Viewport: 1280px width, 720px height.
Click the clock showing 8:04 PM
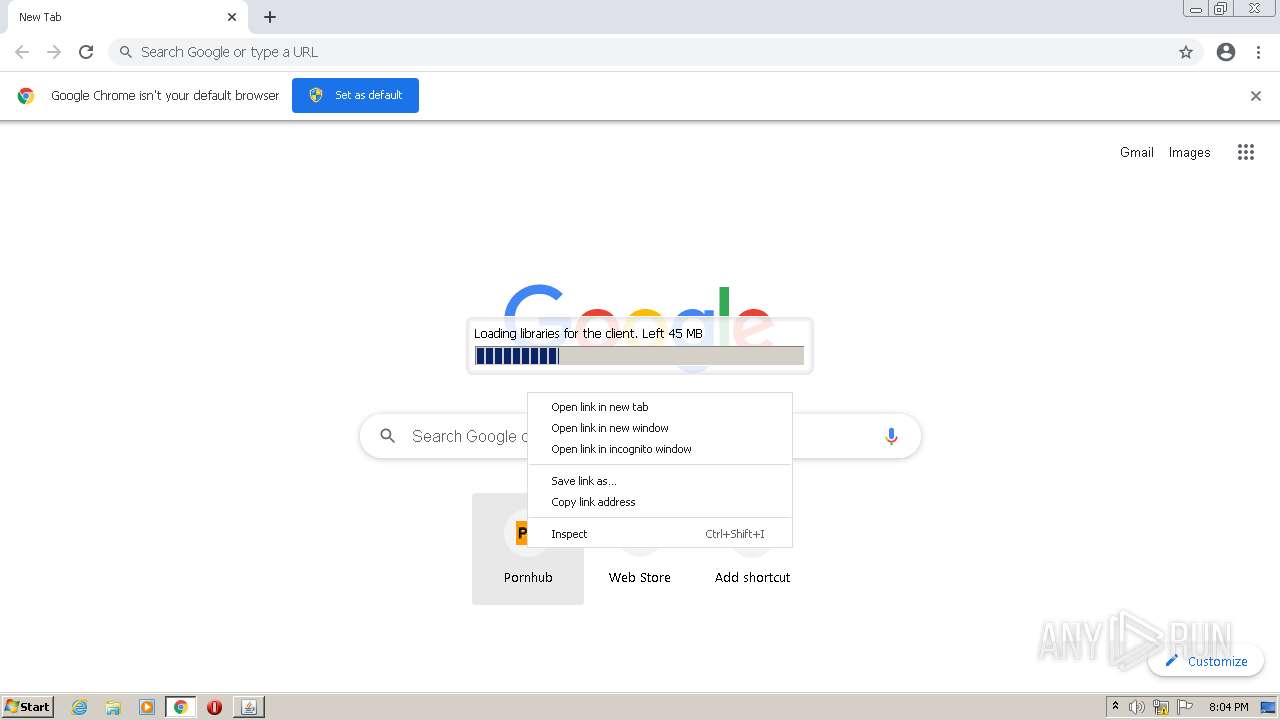tap(1228, 707)
